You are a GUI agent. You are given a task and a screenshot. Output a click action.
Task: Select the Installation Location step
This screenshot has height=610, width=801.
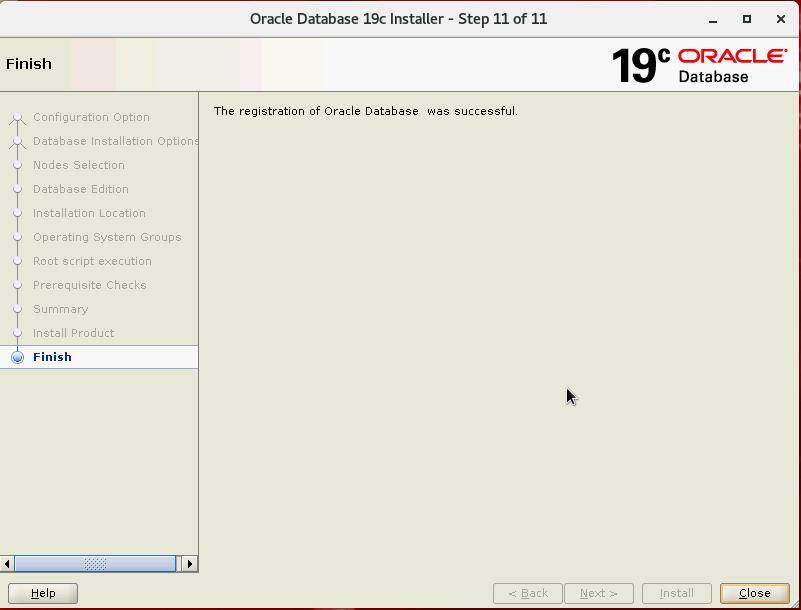(x=89, y=213)
